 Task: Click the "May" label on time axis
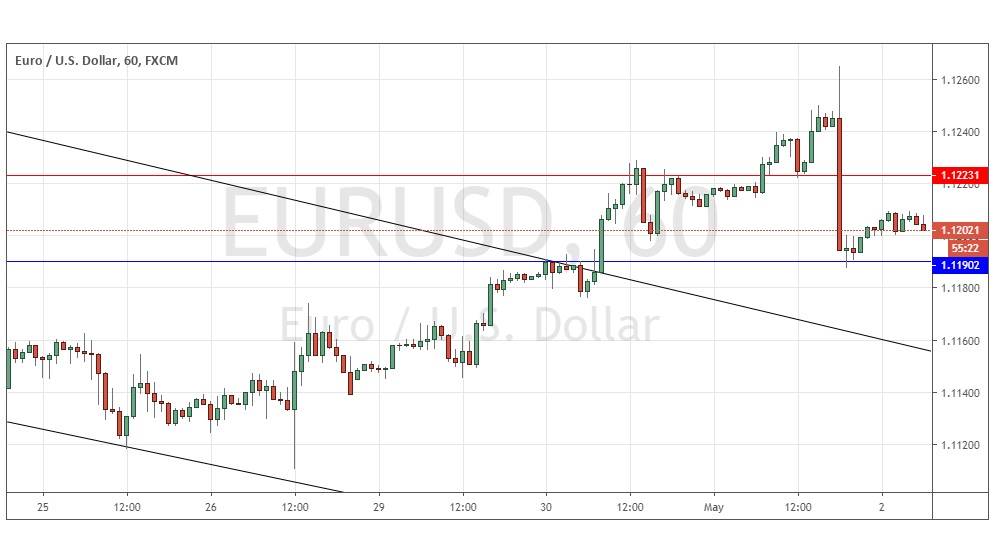tap(714, 505)
